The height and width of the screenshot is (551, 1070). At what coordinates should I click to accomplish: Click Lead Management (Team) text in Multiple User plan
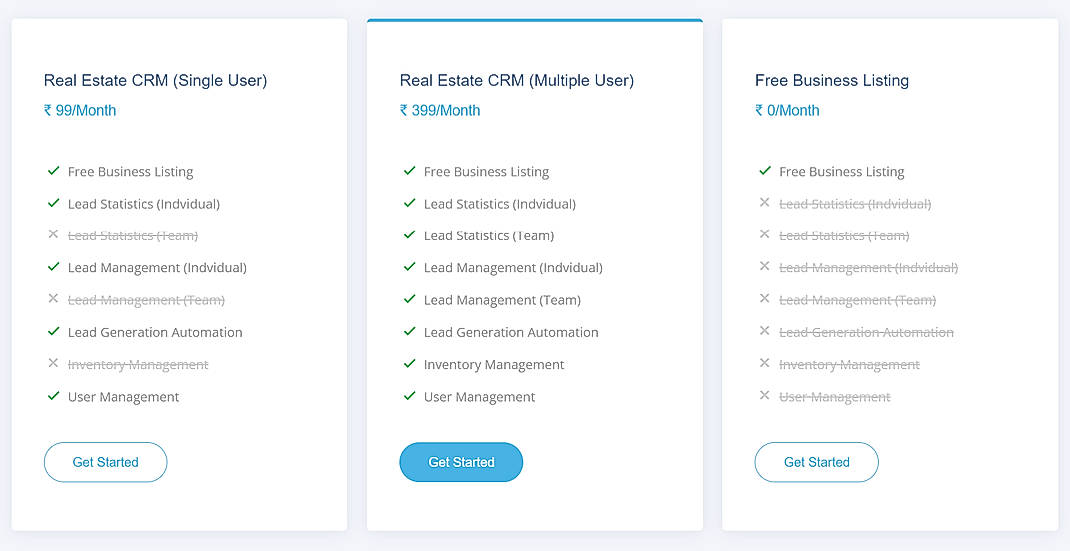pyautogui.click(x=502, y=300)
